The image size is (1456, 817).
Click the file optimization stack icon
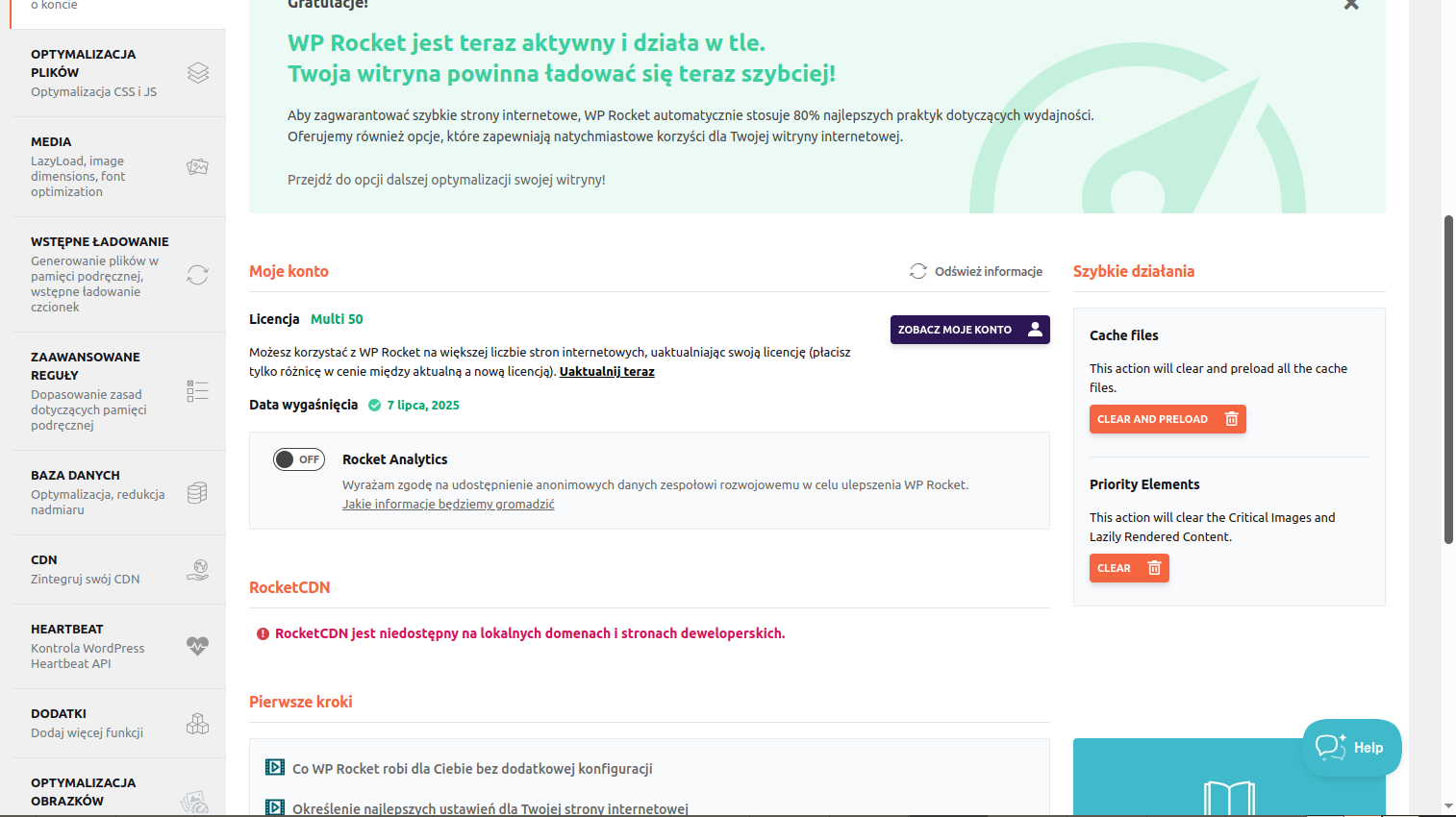coord(198,73)
